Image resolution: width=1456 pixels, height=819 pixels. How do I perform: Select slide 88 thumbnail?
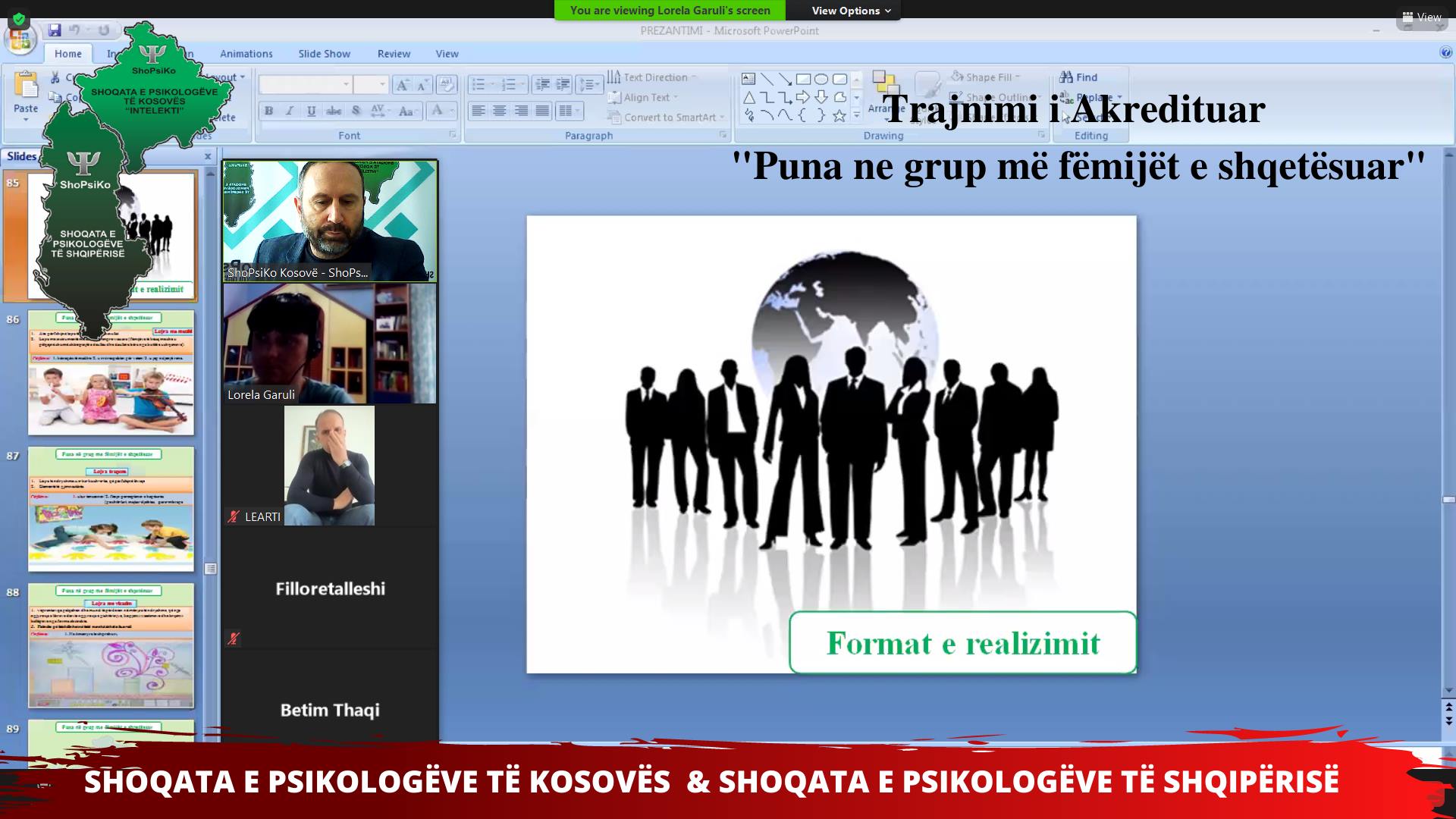click(111, 645)
